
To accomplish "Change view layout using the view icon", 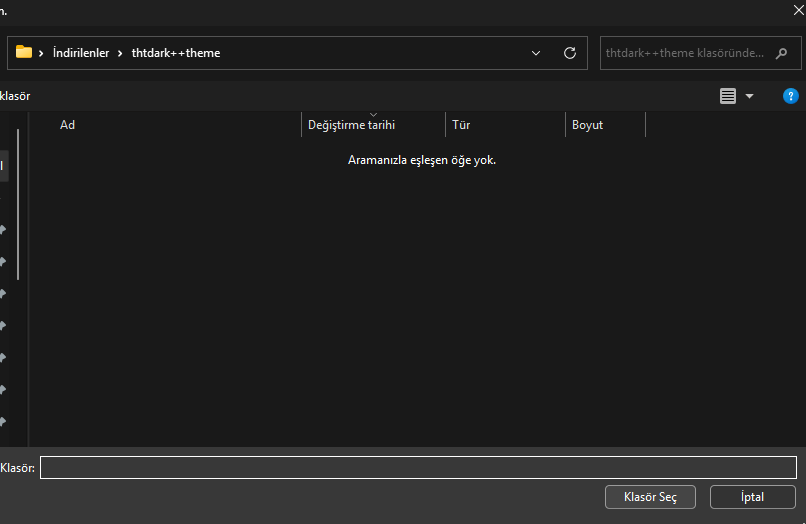I will point(727,96).
